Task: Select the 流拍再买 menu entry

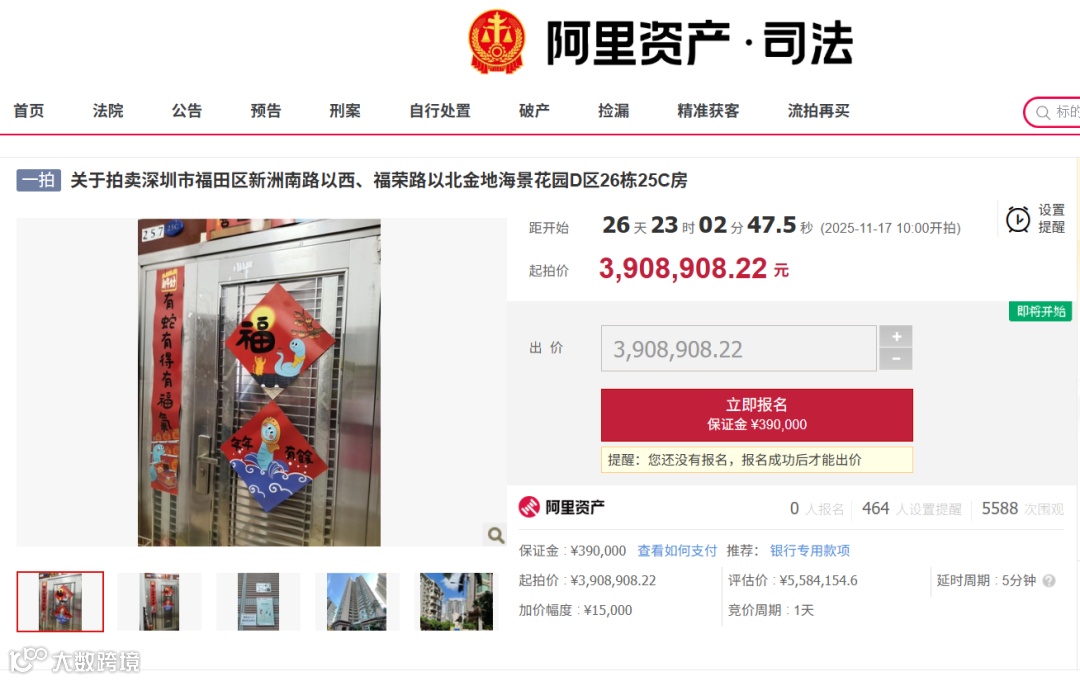Action: point(818,111)
